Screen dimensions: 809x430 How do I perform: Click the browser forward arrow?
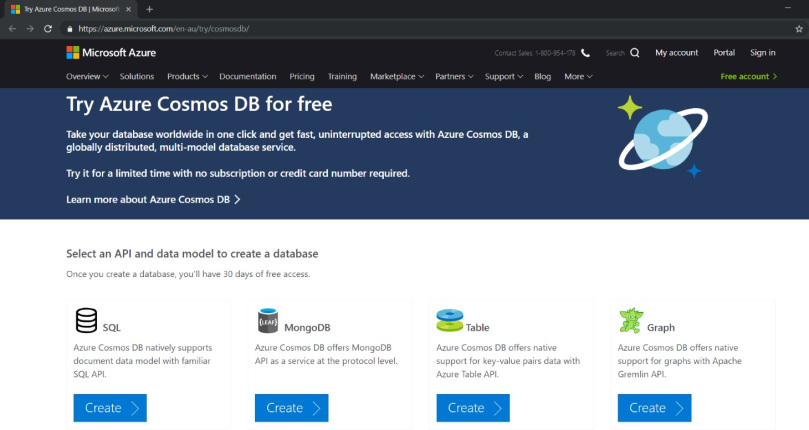point(30,29)
